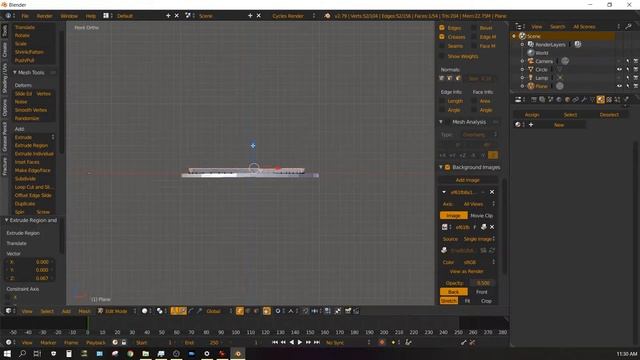
Task: Enable face Area info checkbox
Action: (x=474, y=100)
